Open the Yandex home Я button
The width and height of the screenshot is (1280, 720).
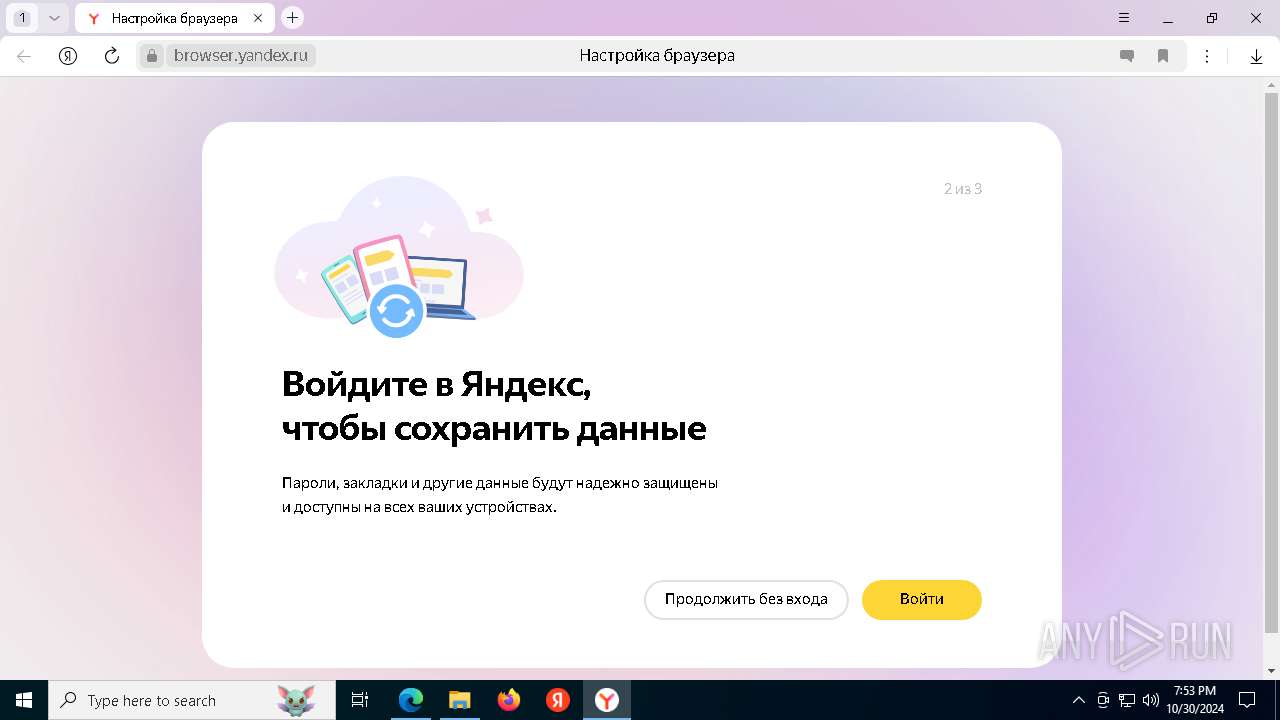click(x=68, y=56)
